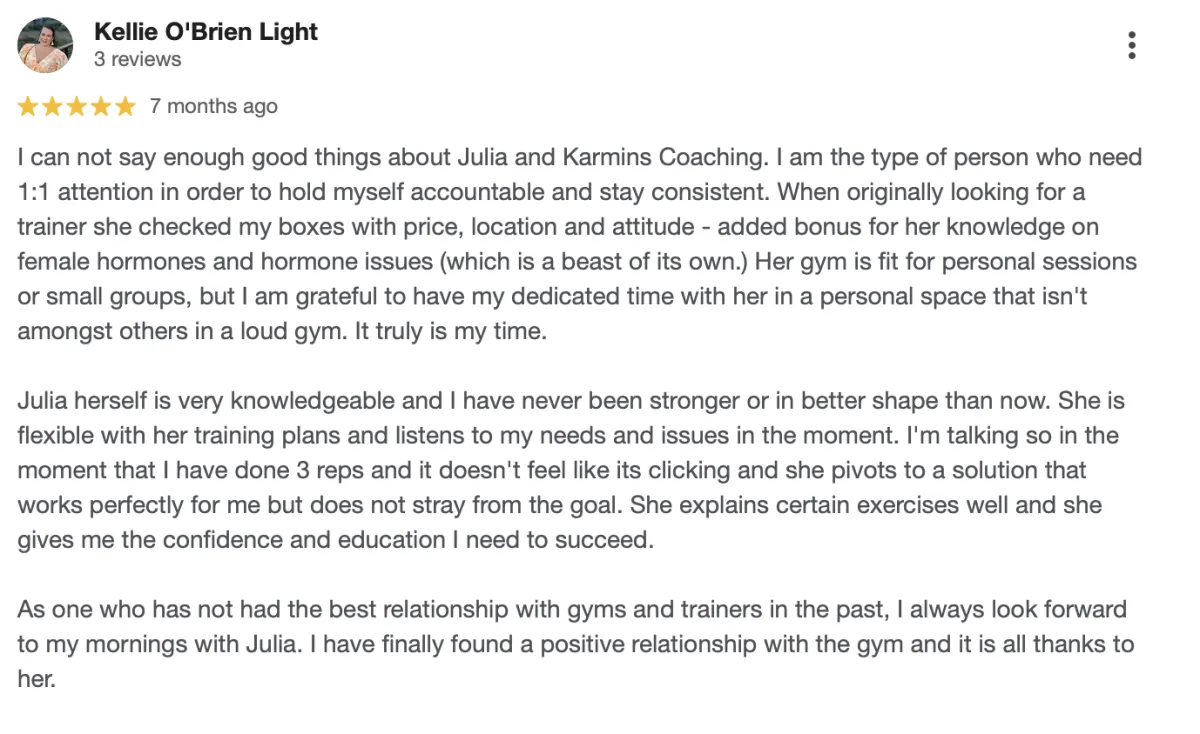The width and height of the screenshot is (1200, 734).
Task: Click the second star of the rating
Action: click(52, 107)
